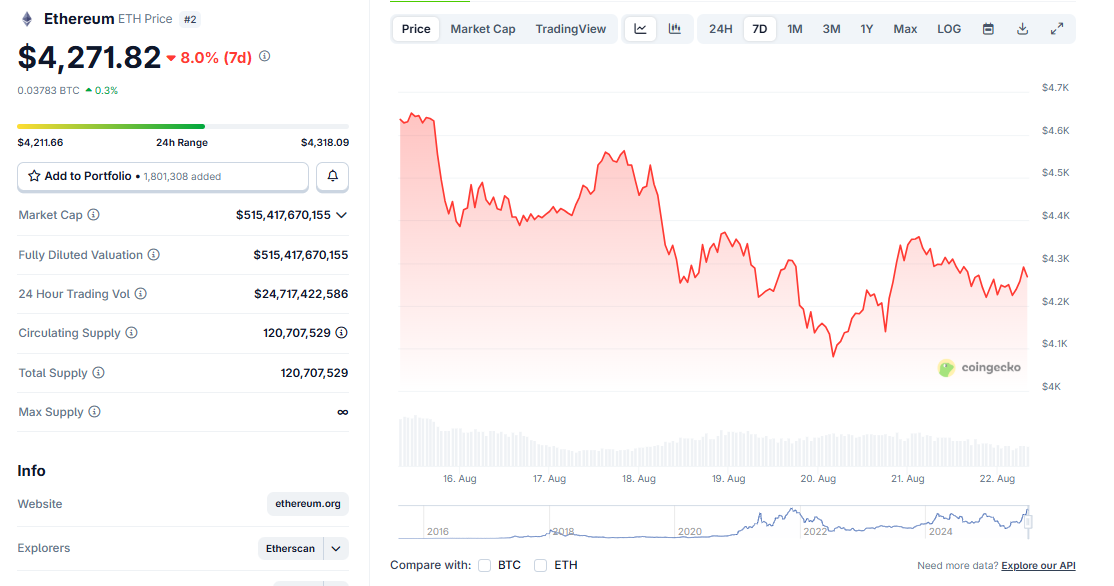Viewport: 1114px width, 586px height.
Task: Open the calendar date range picker
Action: 988,29
